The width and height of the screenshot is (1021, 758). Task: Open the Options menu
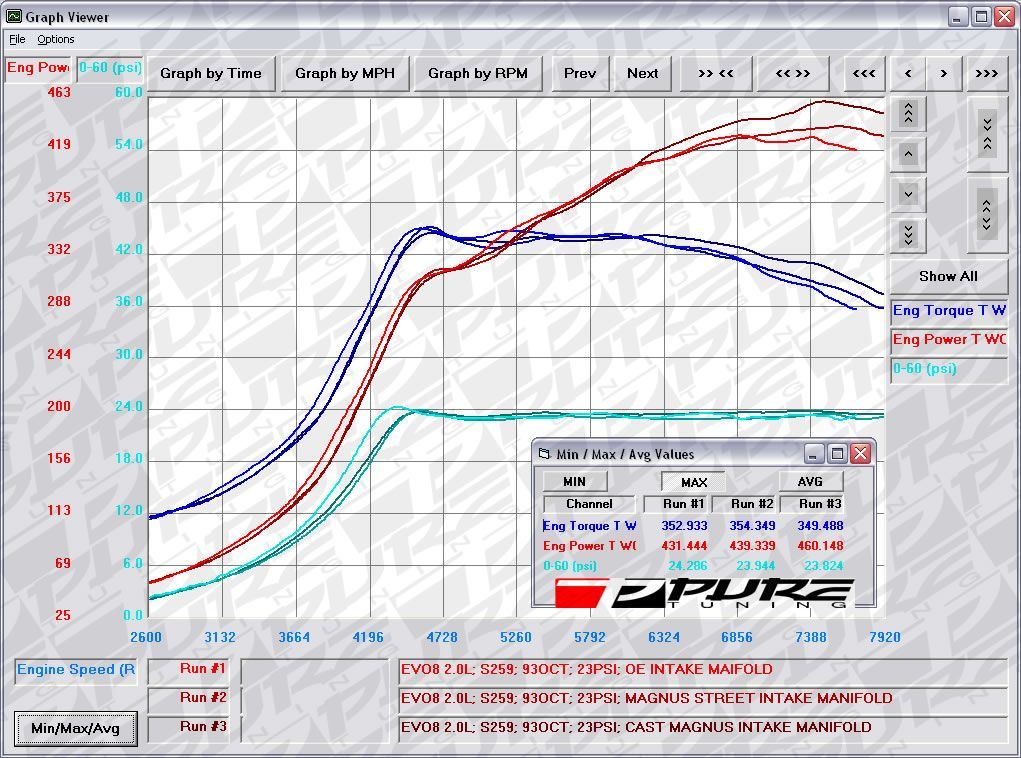[x=56, y=39]
